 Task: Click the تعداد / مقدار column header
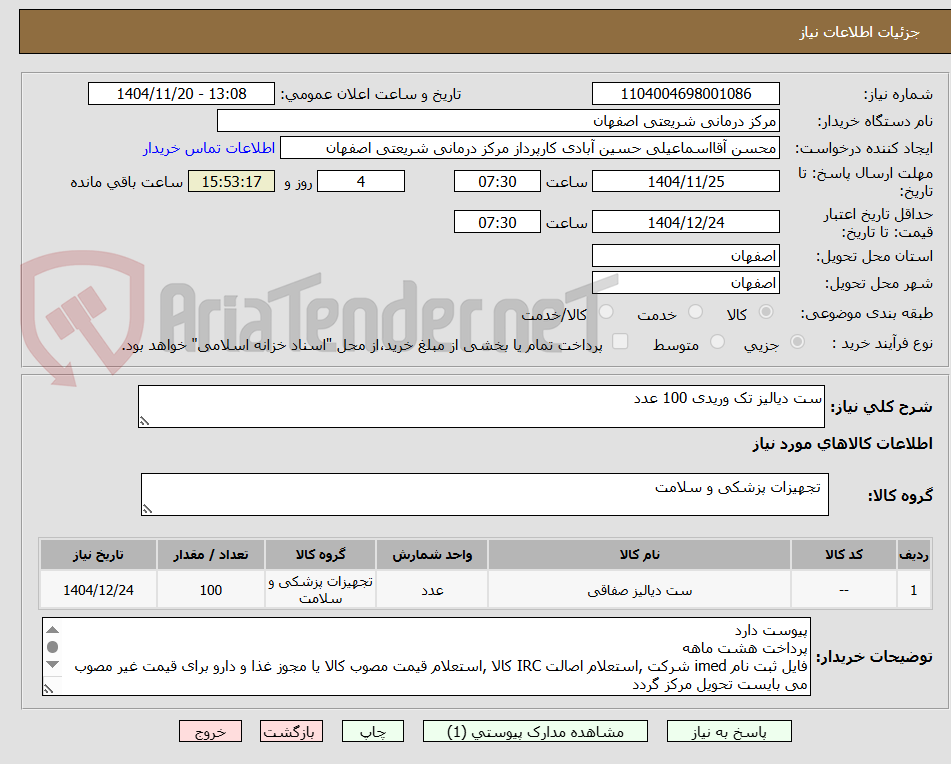[x=210, y=555]
